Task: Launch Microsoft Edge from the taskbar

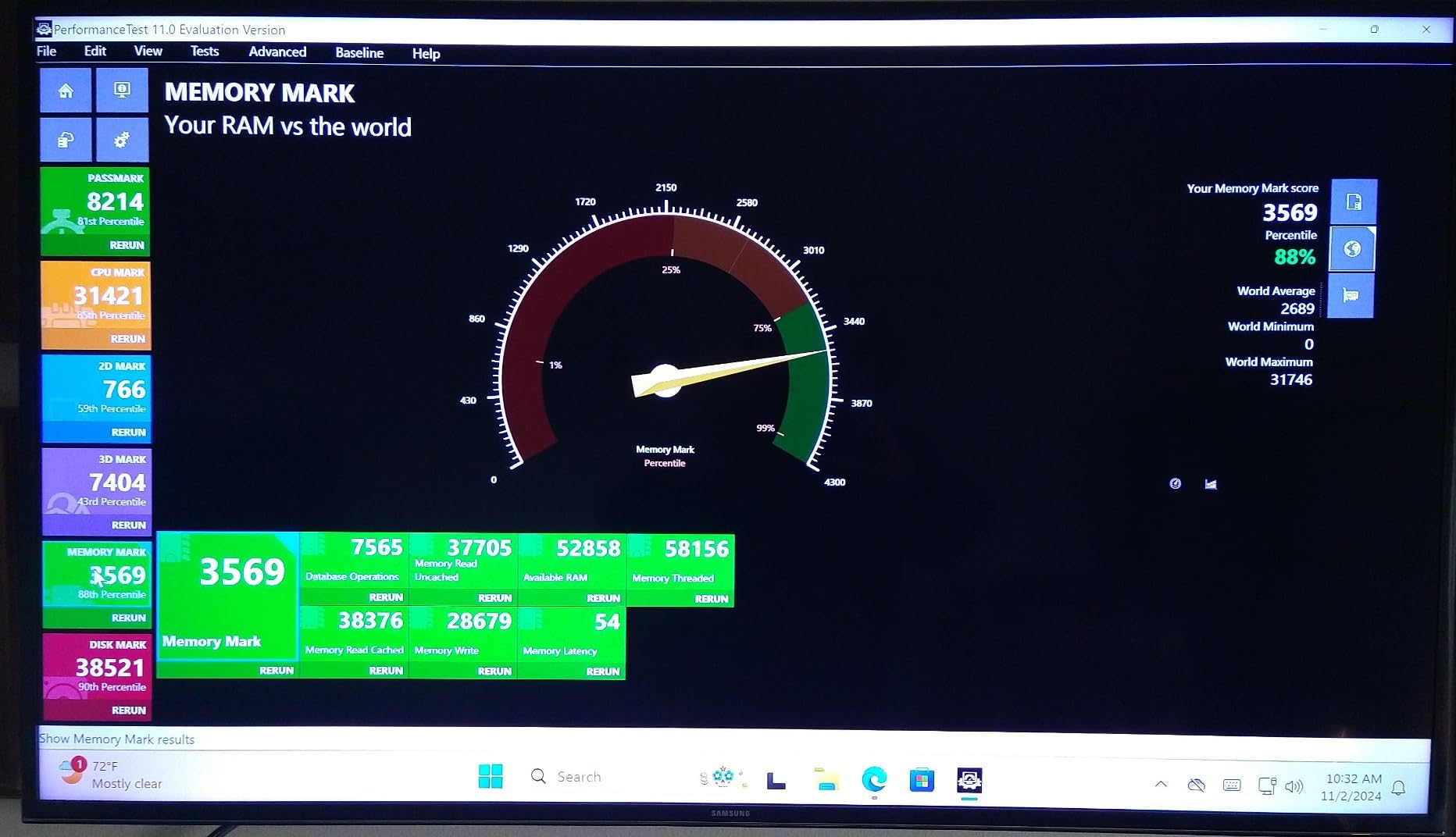Action: pyautogui.click(x=874, y=779)
